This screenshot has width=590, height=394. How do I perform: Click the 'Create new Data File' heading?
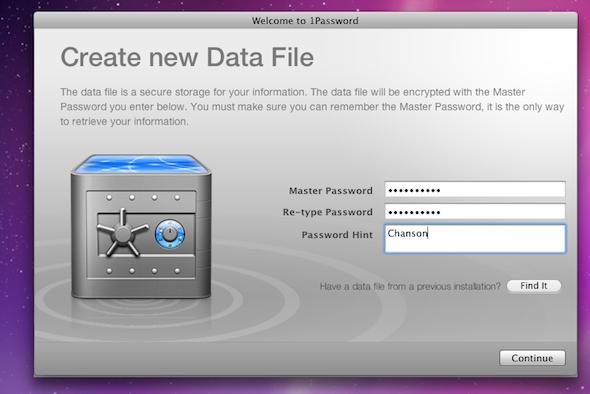click(187, 57)
